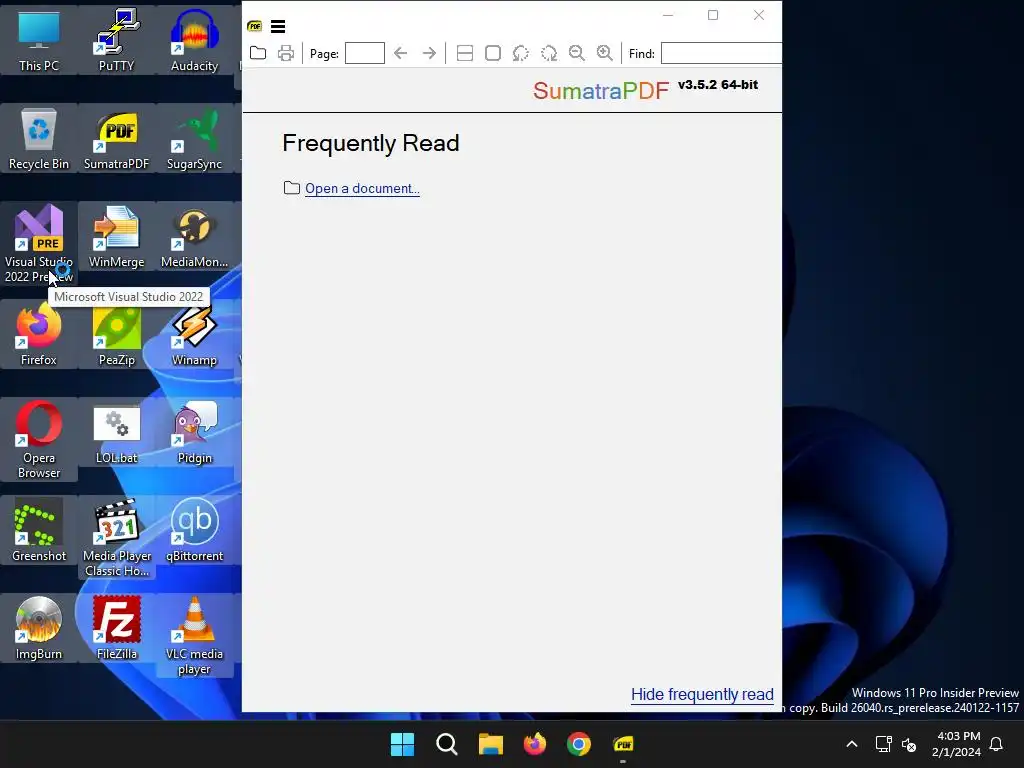1024x768 pixels.
Task: Go to next page arrow
Action: pyautogui.click(x=429, y=53)
